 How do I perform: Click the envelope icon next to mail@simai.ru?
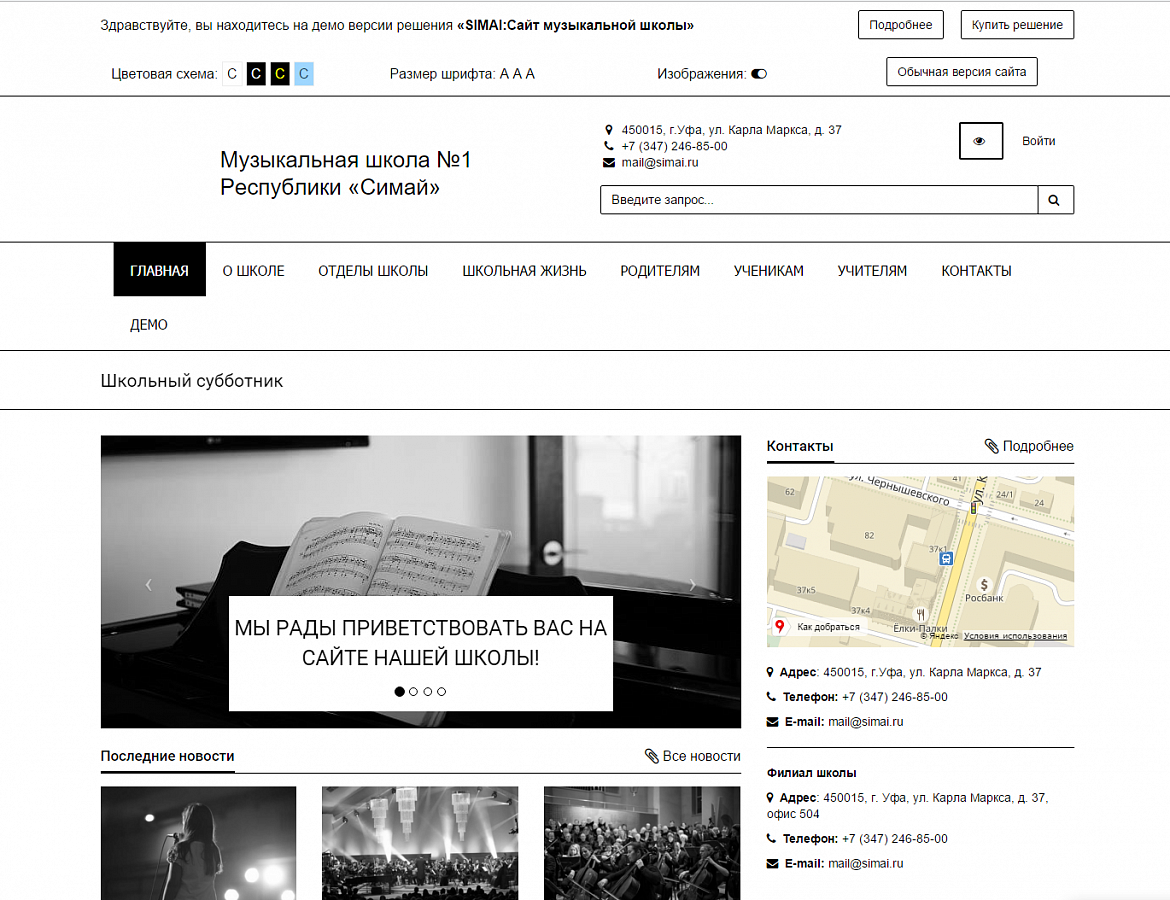pyautogui.click(x=608, y=162)
